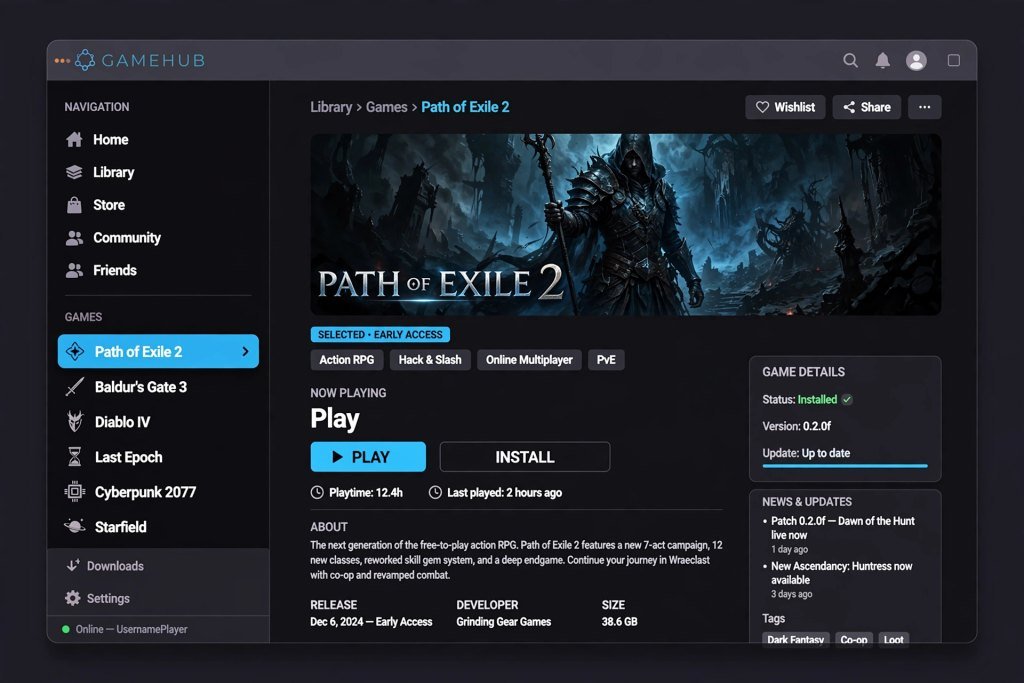Open the notifications bell

(882, 61)
